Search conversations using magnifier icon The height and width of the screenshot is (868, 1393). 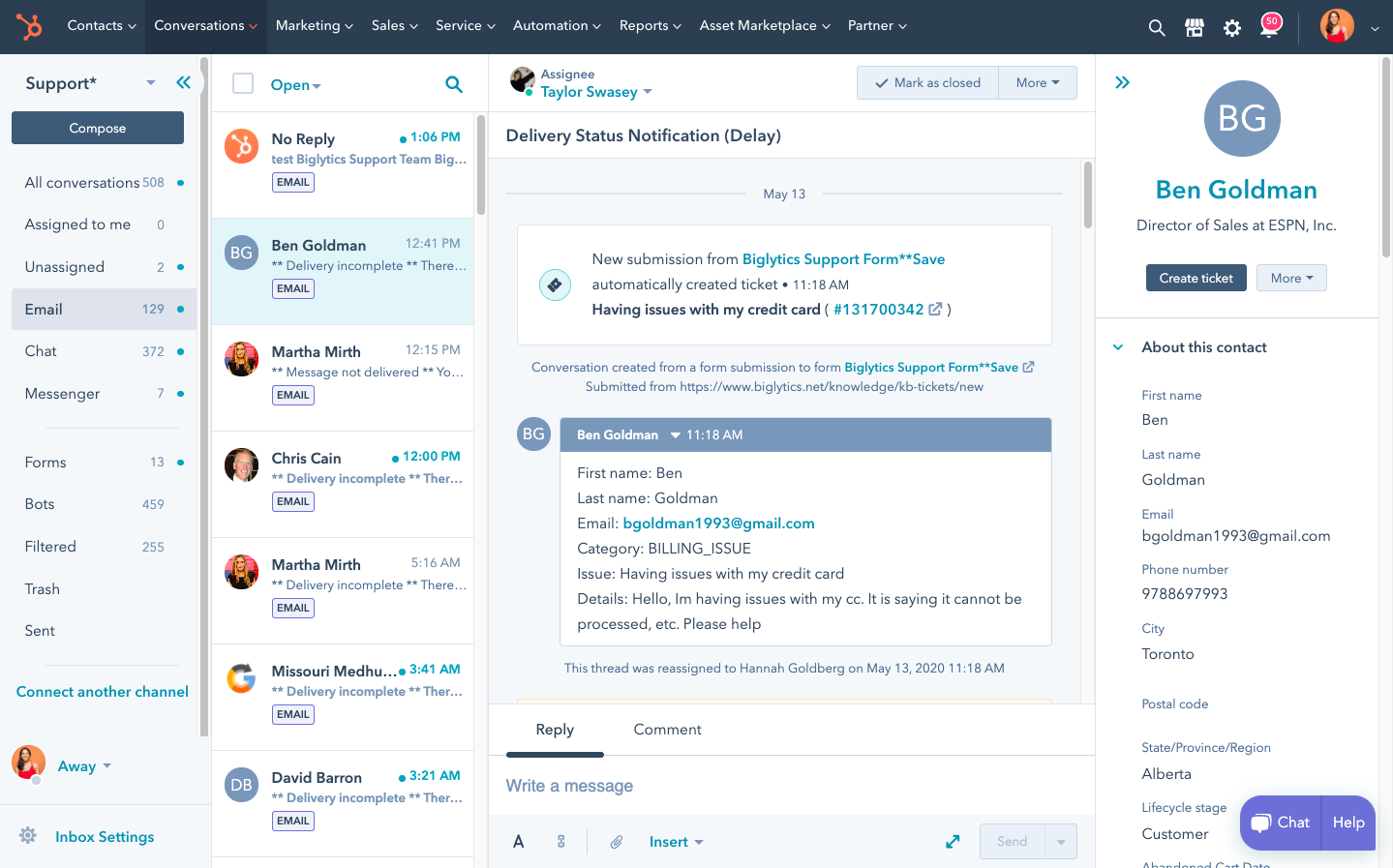[x=453, y=84]
